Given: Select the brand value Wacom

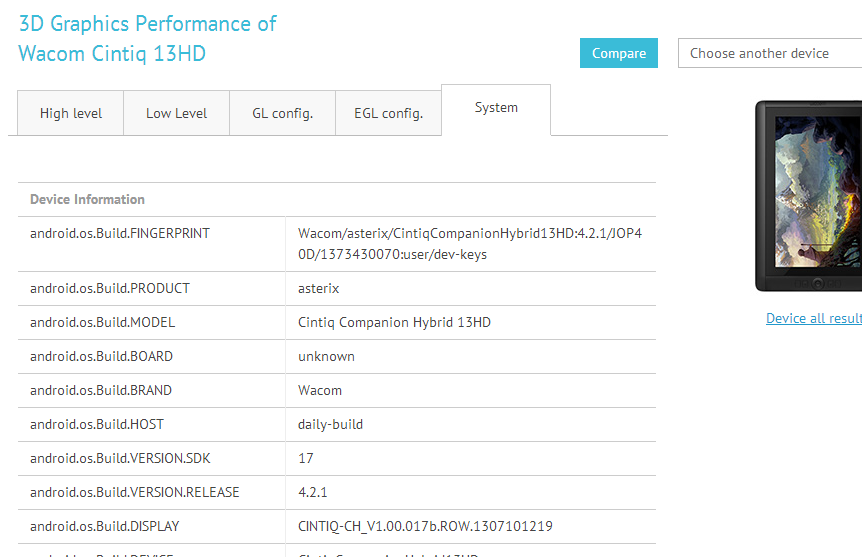Looking at the screenshot, I should pos(320,390).
